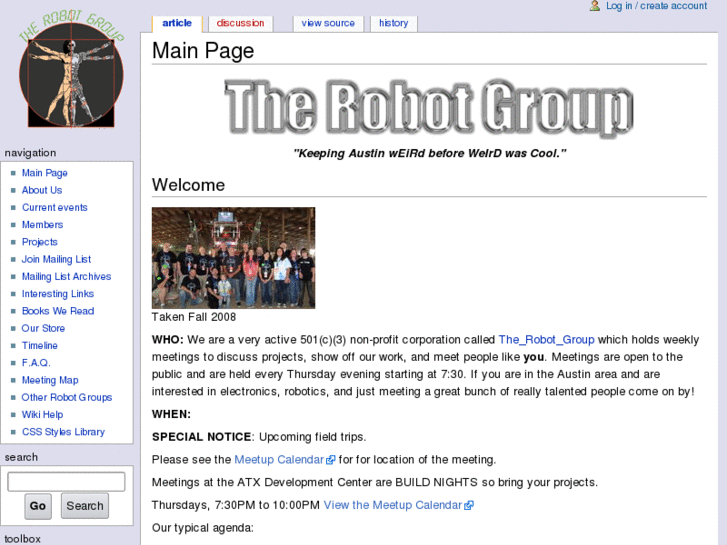Open Books We Read link
Viewport: 727px width, 545px height.
(x=58, y=311)
